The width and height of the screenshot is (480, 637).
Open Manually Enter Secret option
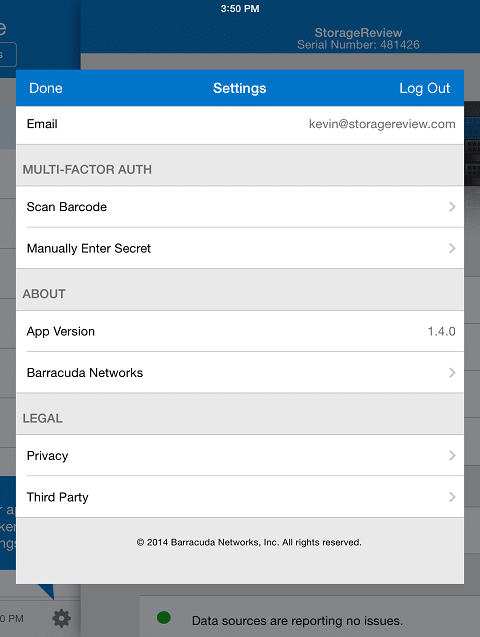point(240,248)
